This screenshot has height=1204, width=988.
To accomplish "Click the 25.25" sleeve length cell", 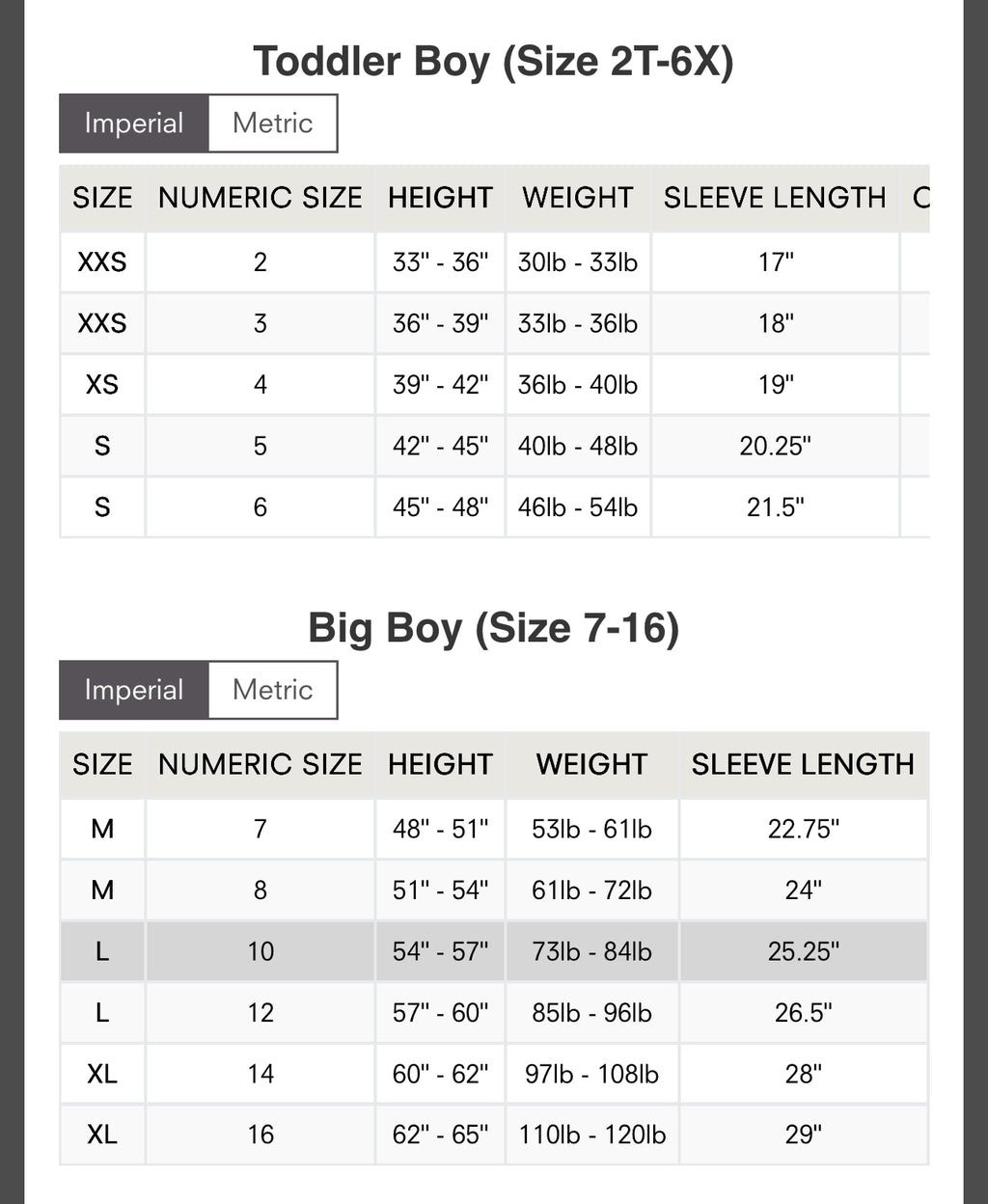I will (x=803, y=951).
